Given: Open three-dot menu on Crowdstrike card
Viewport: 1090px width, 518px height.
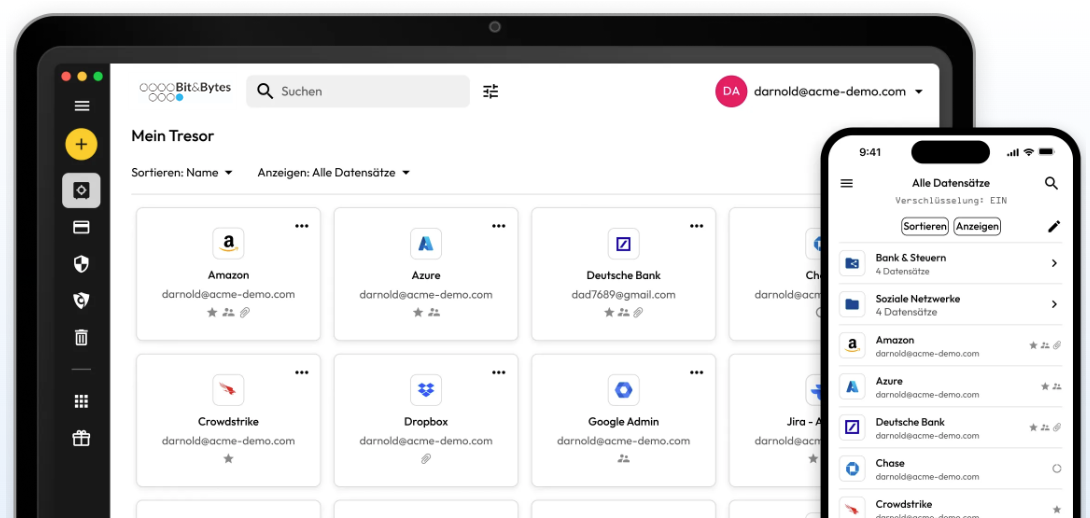Looking at the screenshot, I should tap(301, 373).
